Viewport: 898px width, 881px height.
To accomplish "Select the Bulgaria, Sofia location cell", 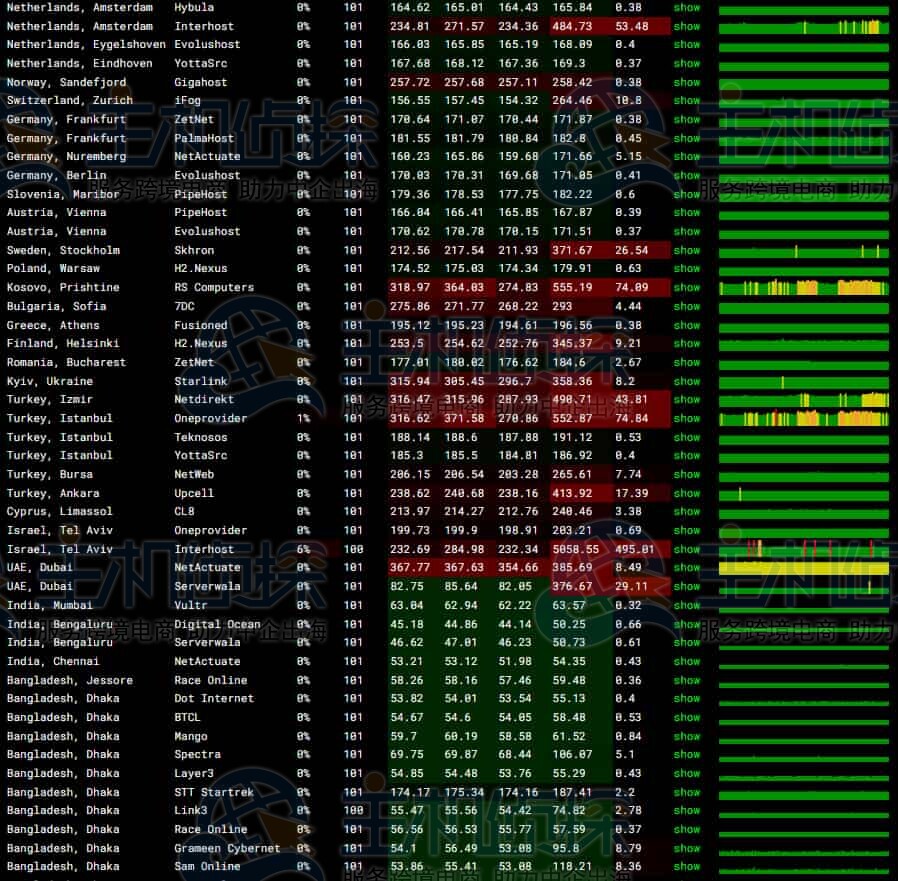I will pyautogui.click(x=56, y=306).
